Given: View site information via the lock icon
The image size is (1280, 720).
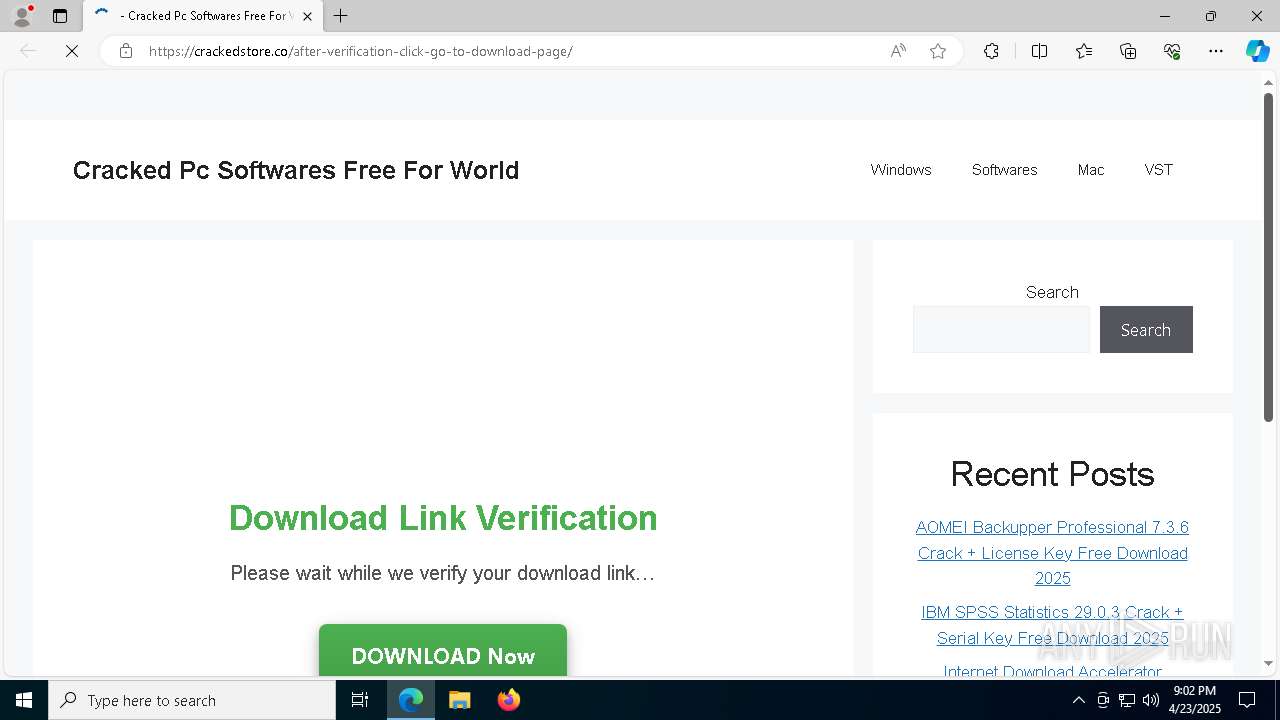Looking at the screenshot, I should [126, 51].
